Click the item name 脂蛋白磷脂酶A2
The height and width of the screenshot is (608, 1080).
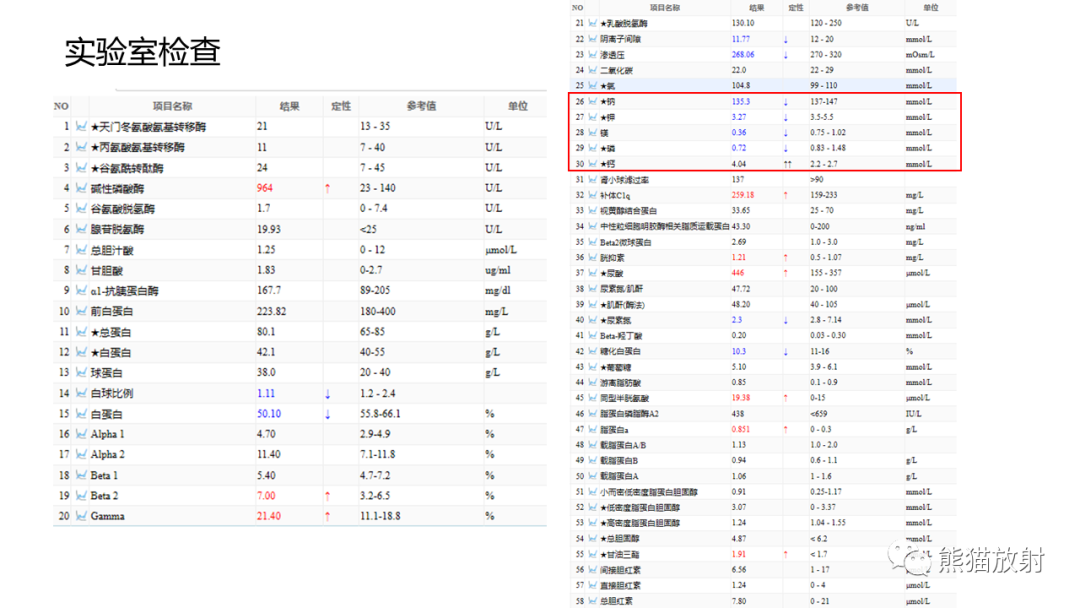[x=630, y=414]
